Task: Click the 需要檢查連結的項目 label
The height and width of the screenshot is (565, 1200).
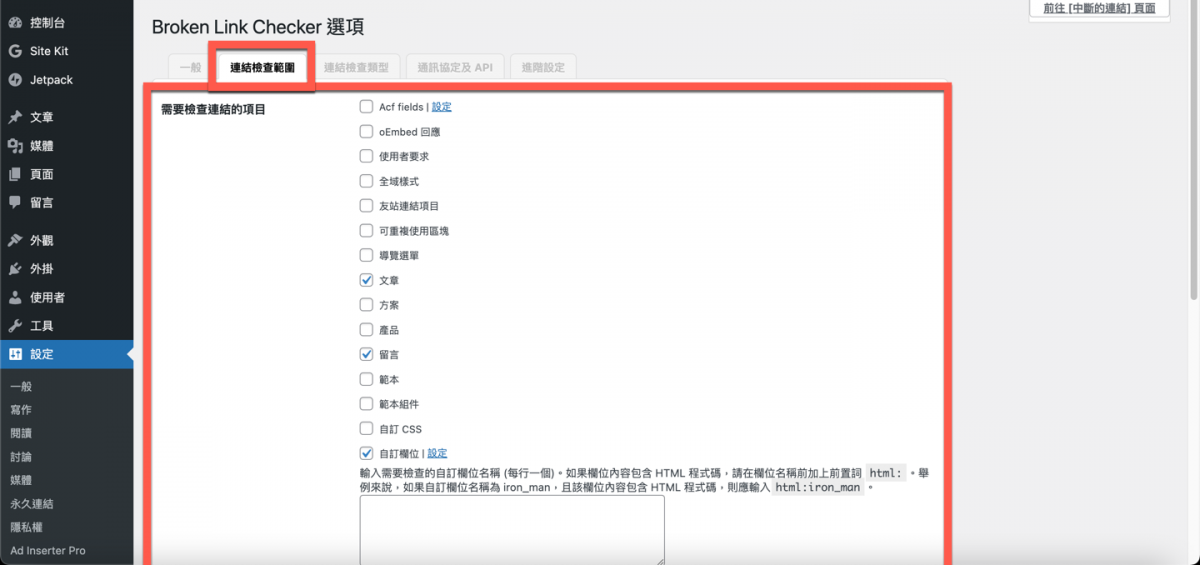Action: (x=213, y=109)
